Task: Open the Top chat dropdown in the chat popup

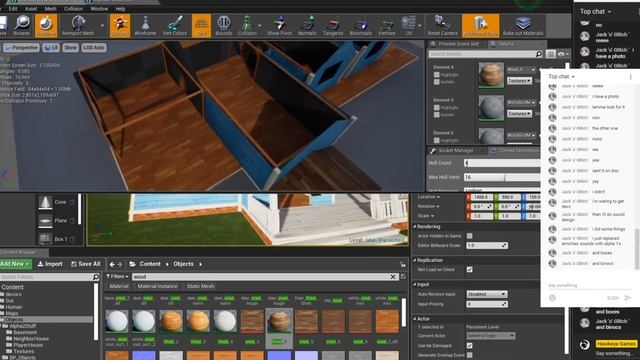Action: point(561,77)
